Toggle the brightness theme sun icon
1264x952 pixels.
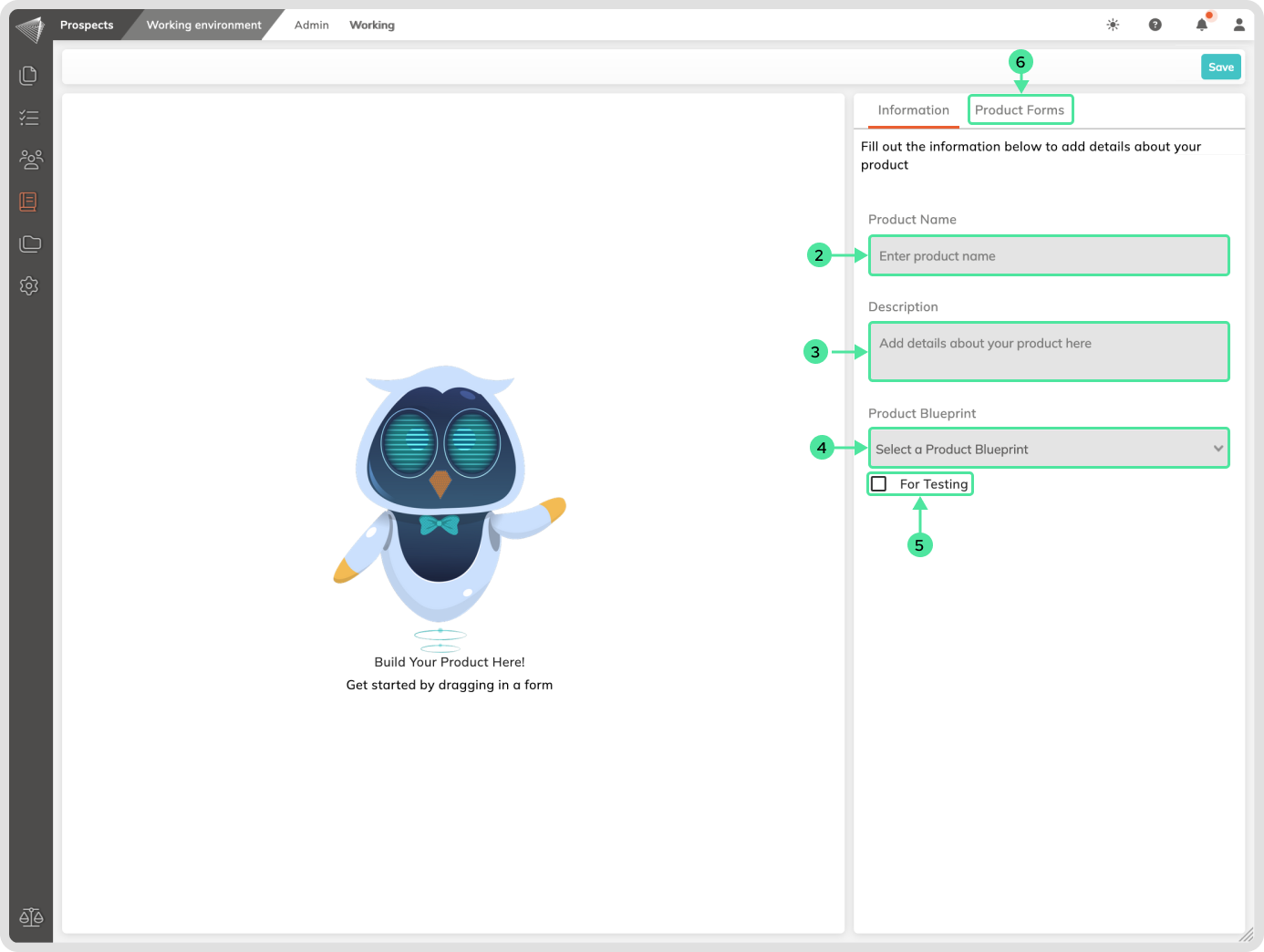1113,25
